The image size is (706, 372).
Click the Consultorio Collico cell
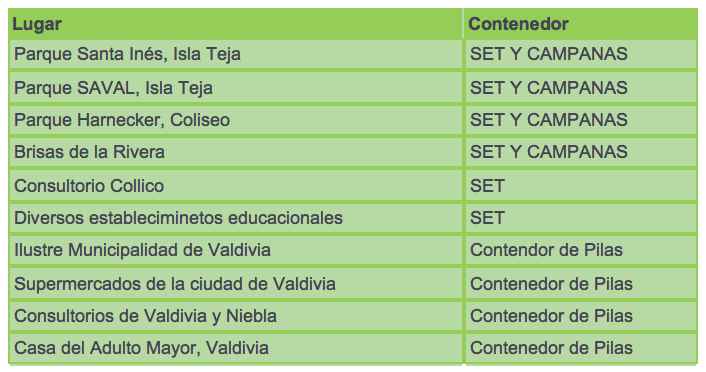235,185
